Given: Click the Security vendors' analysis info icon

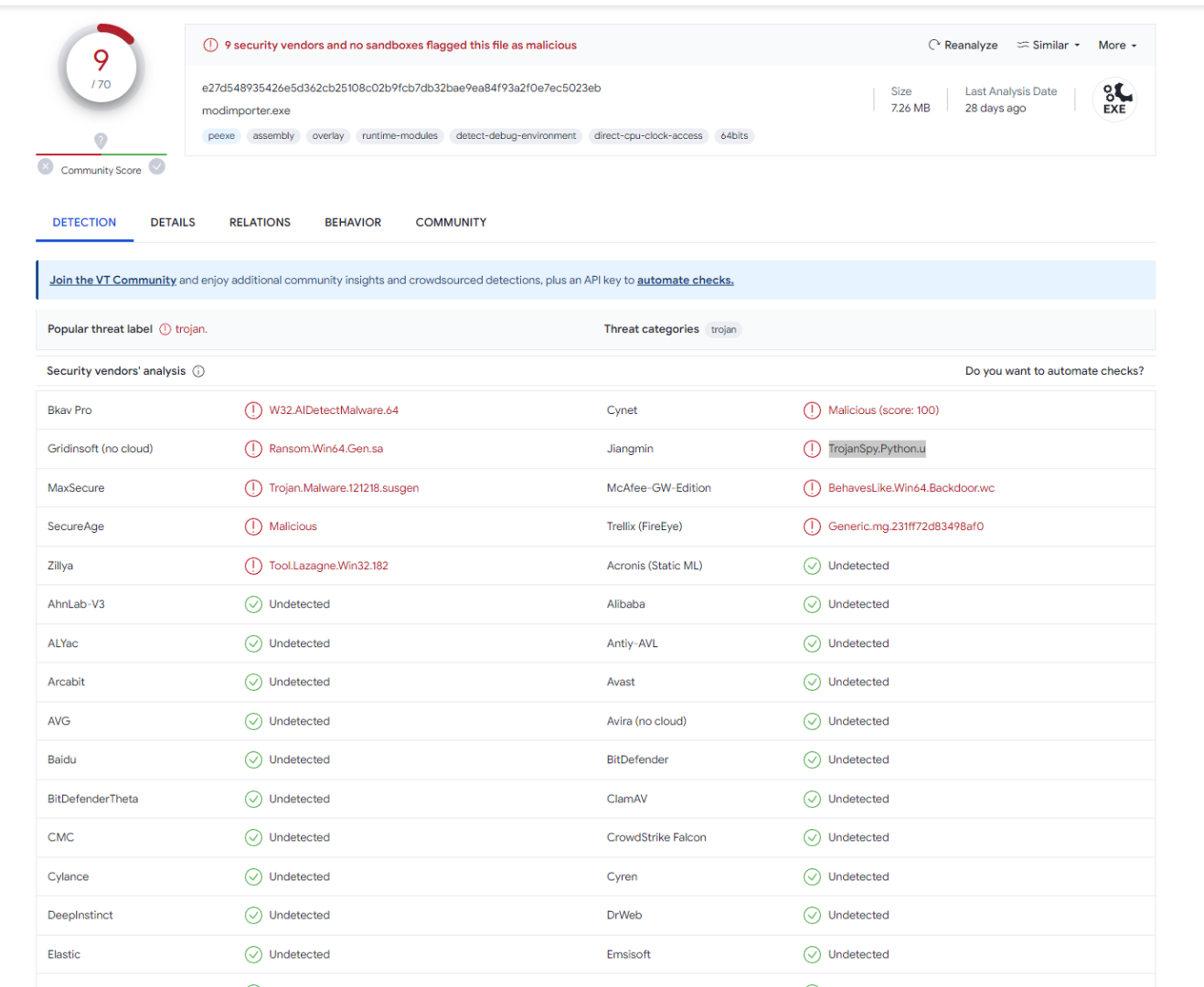Looking at the screenshot, I should pos(198,371).
